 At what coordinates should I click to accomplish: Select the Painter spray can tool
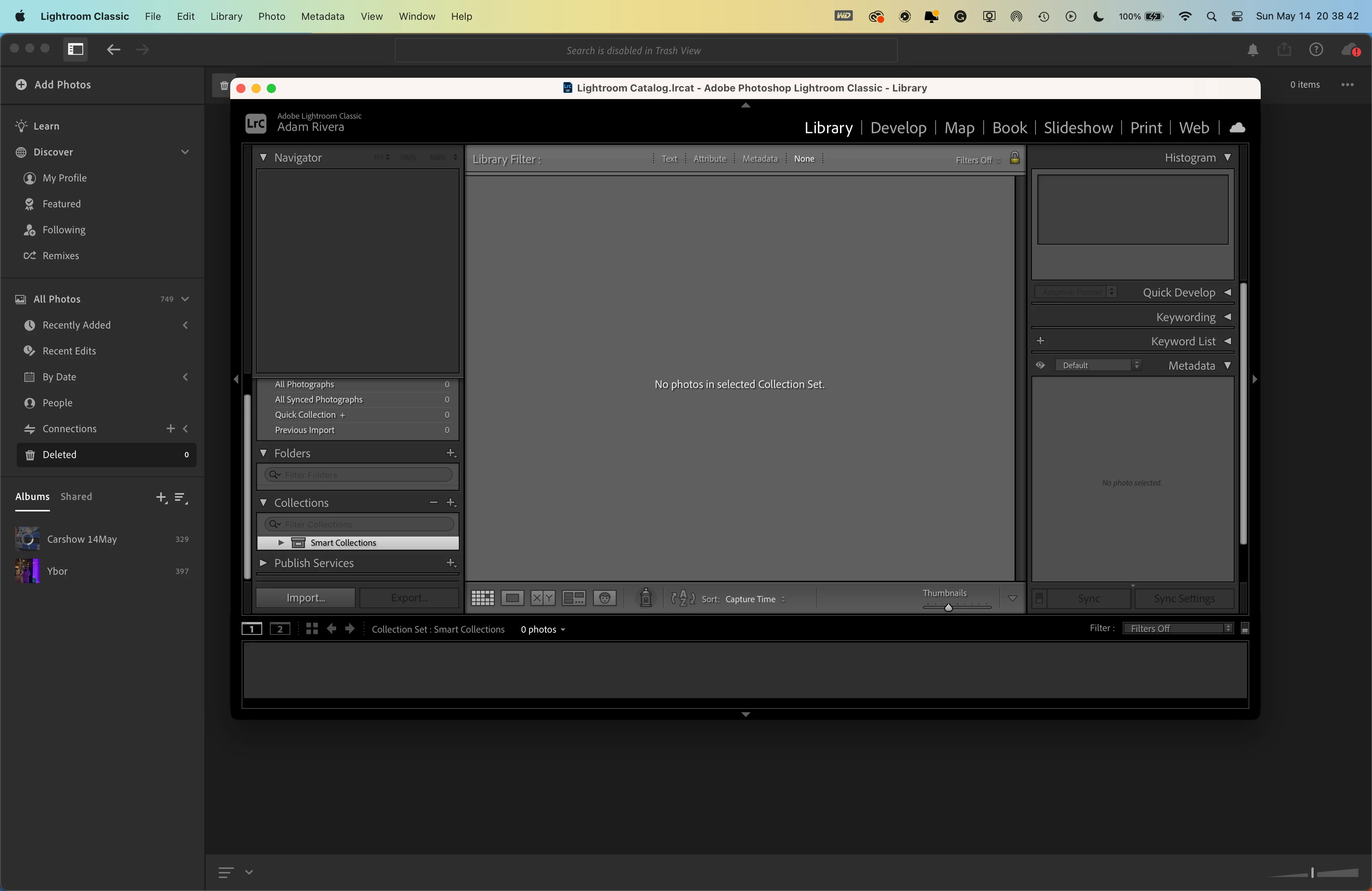(646, 598)
